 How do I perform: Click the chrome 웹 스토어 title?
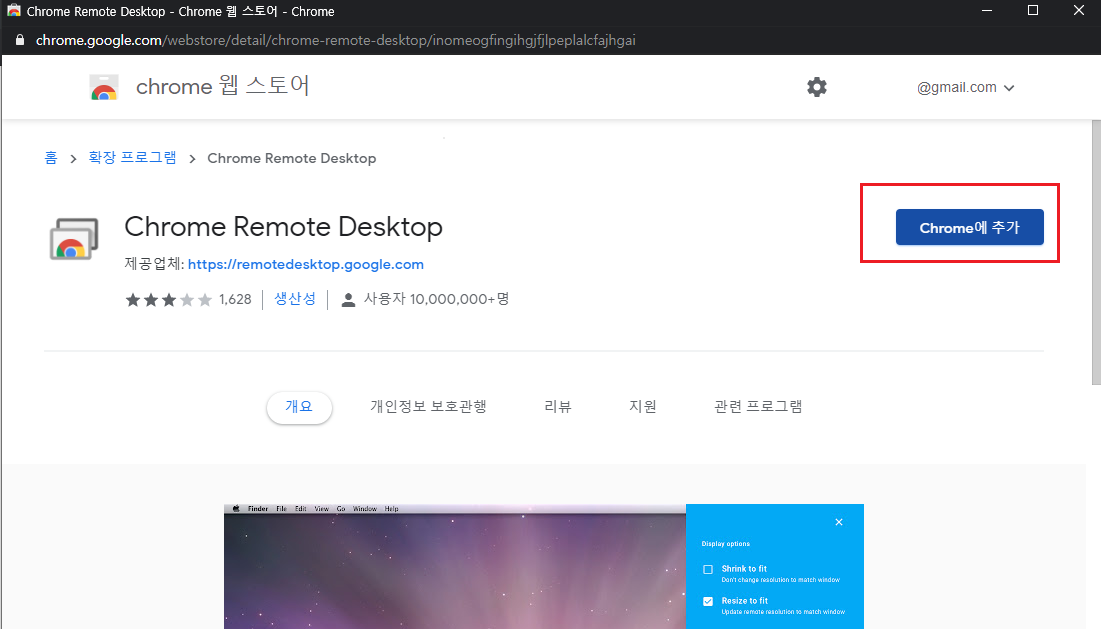click(x=223, y=86)
